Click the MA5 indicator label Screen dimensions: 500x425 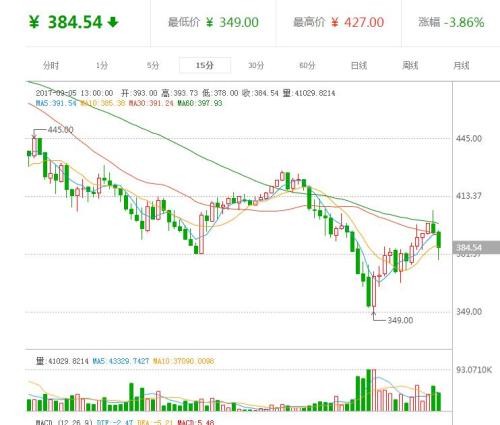point(56,103)
